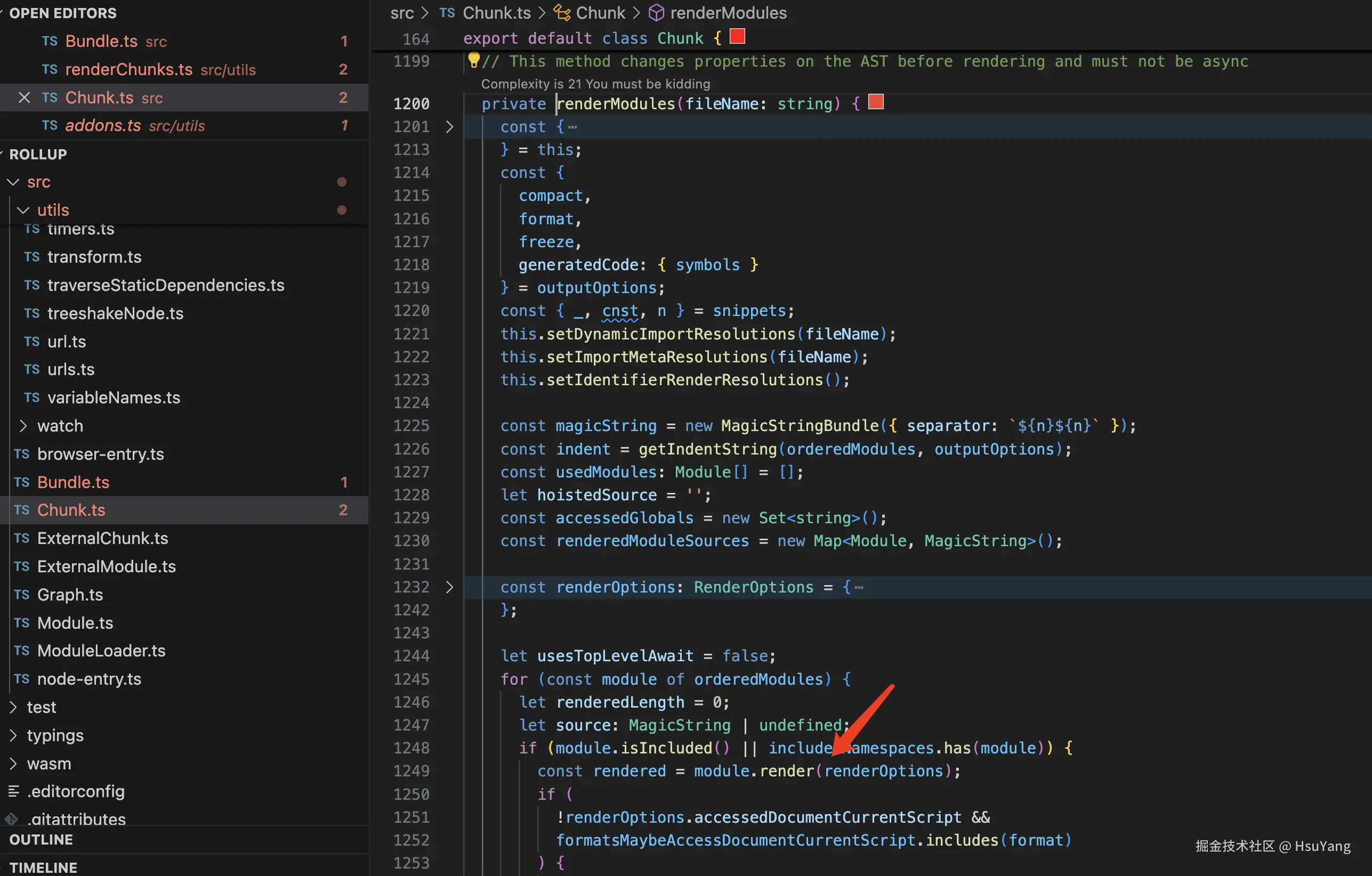Click the .gitattributes file icon
The height and width of the screenshot is (876, 1372).
pyautogui.click(x=12, y=819)
